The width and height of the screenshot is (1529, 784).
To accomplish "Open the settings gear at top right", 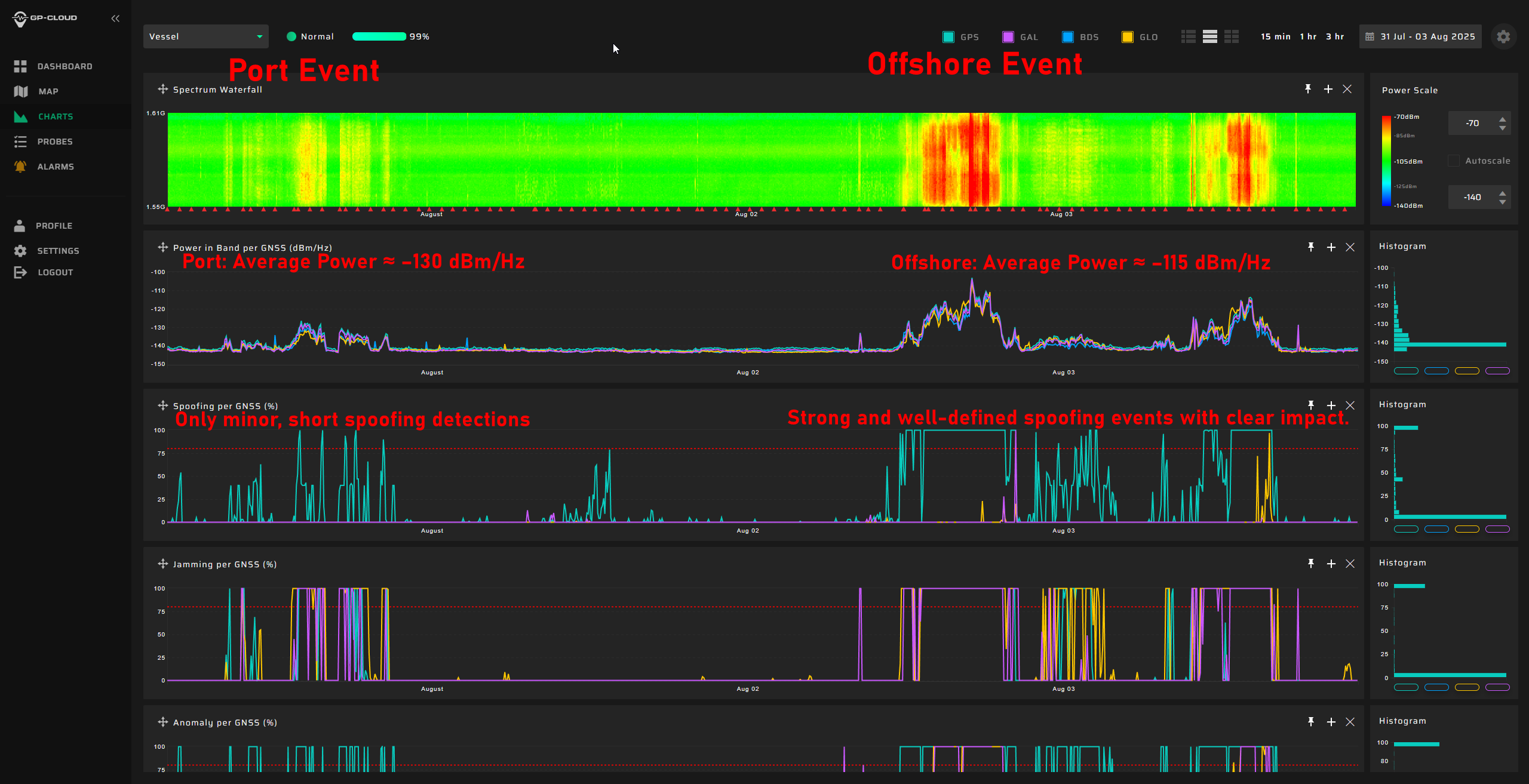I will (1503, 36).
